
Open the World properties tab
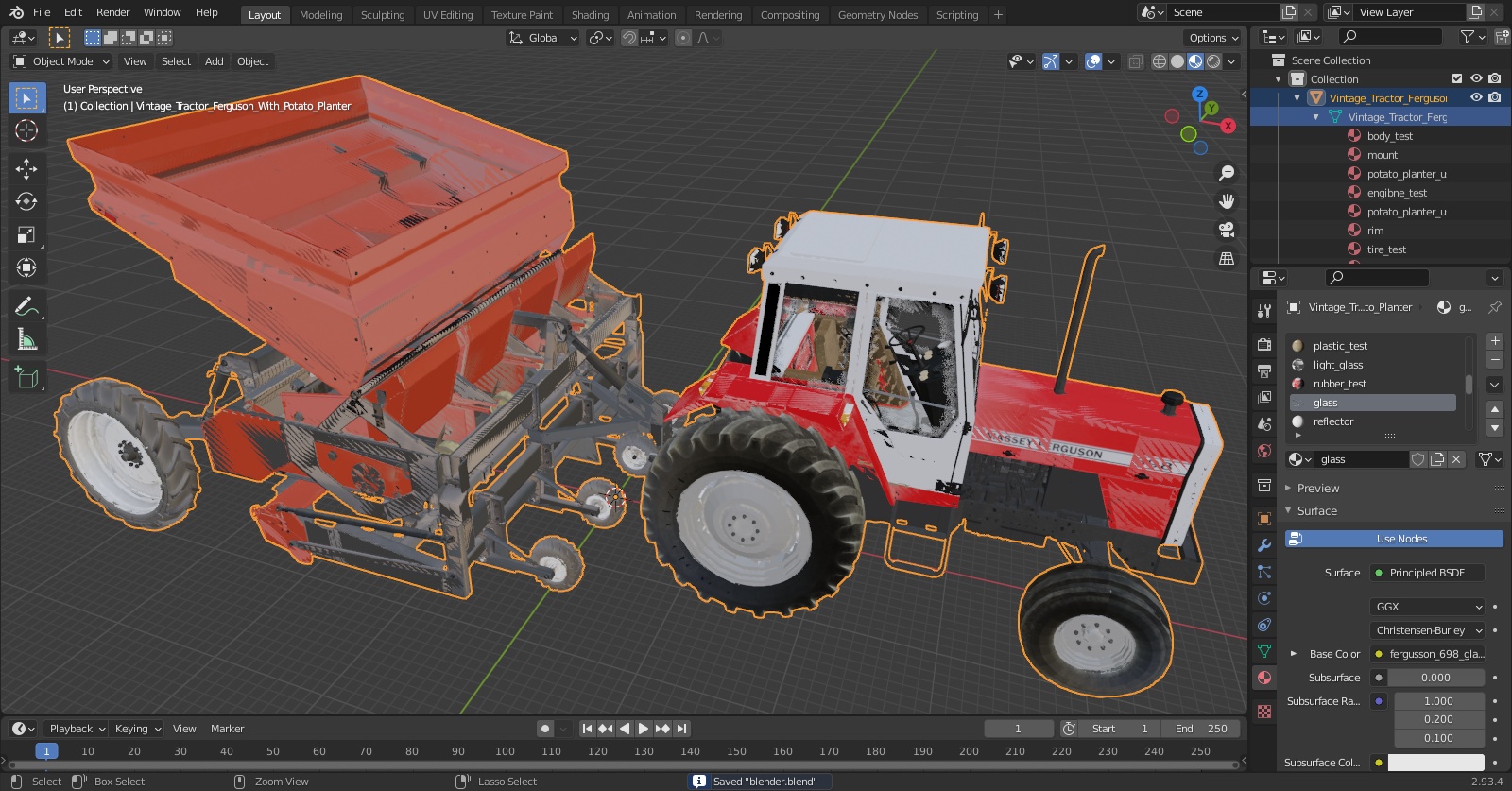tap(1264, 450)
